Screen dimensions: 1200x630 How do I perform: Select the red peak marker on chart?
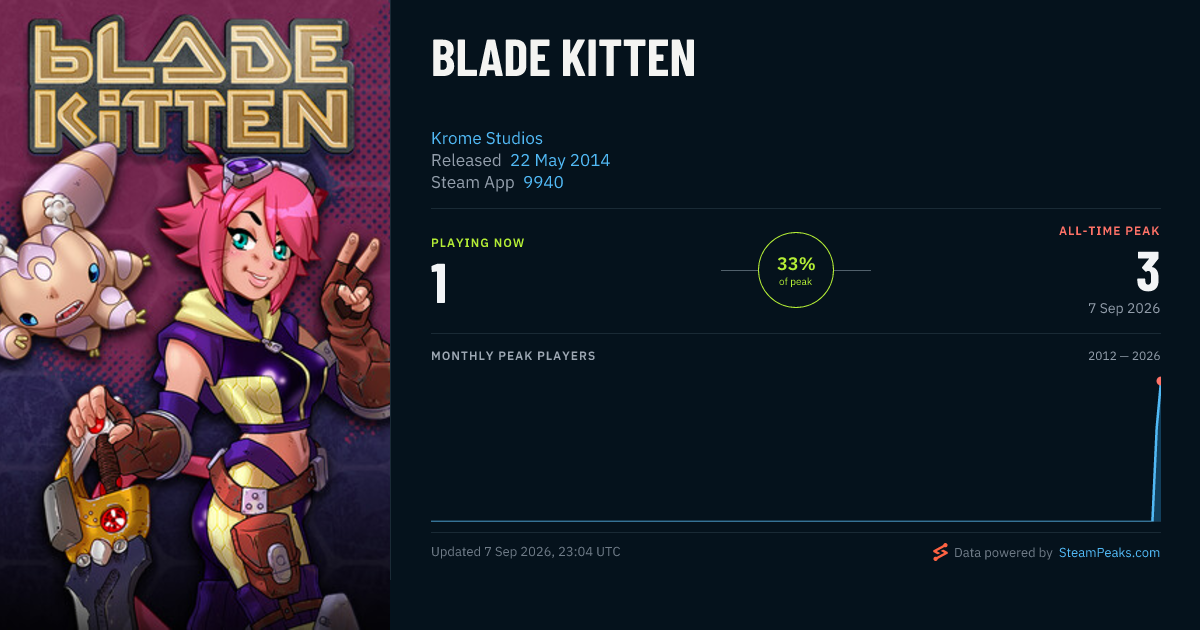pos(1160,381)
